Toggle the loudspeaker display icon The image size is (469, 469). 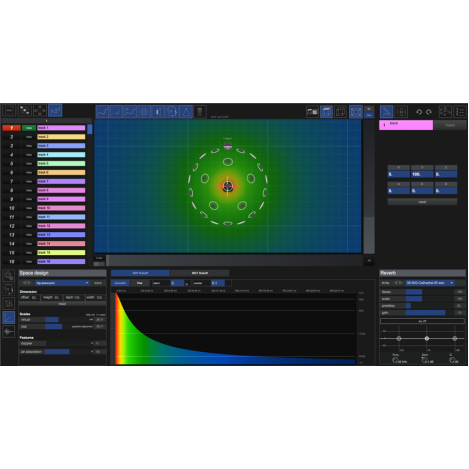[158, 112]
